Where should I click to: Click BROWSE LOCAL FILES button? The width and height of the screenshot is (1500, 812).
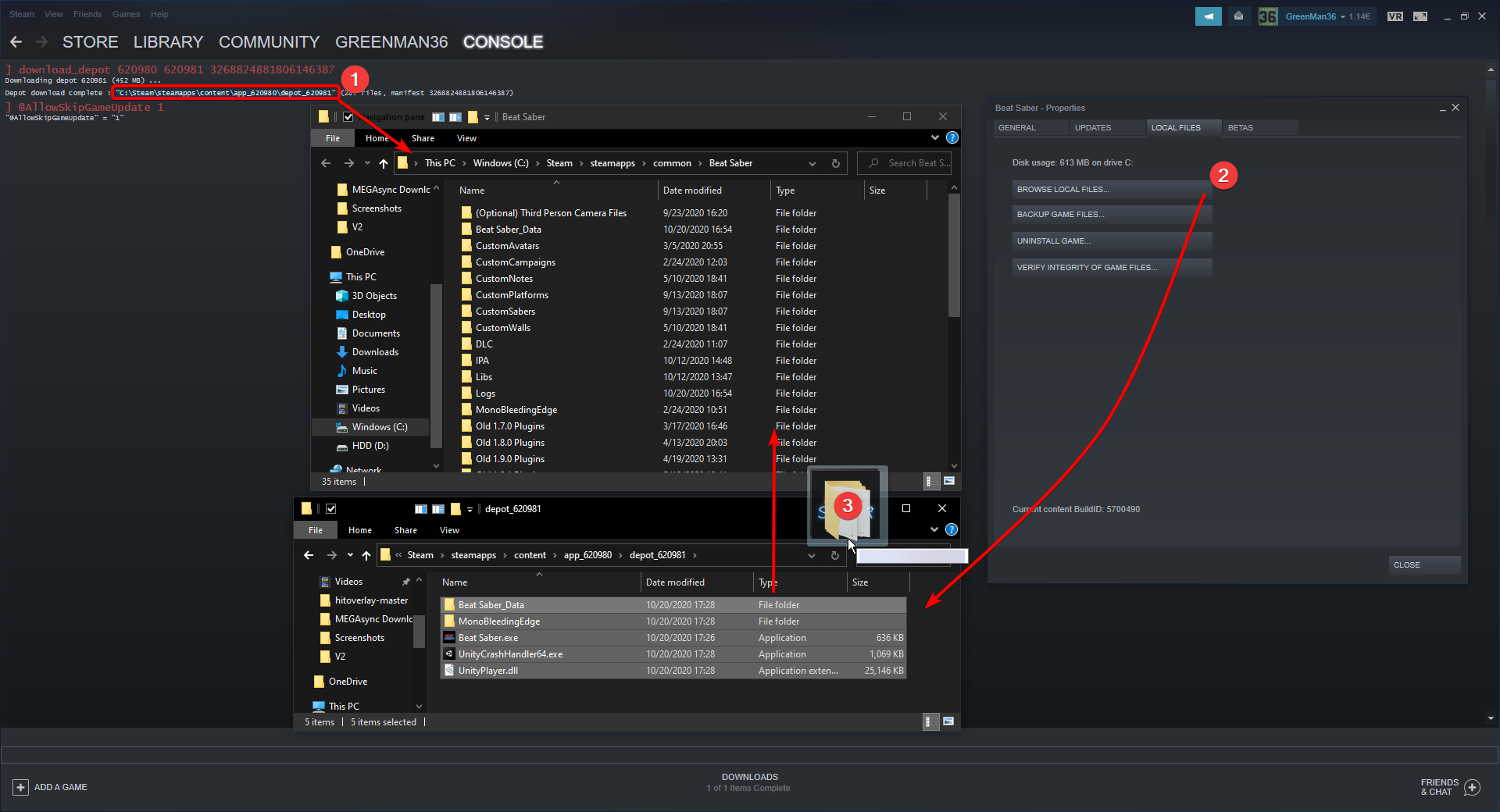click(1112, 190)
